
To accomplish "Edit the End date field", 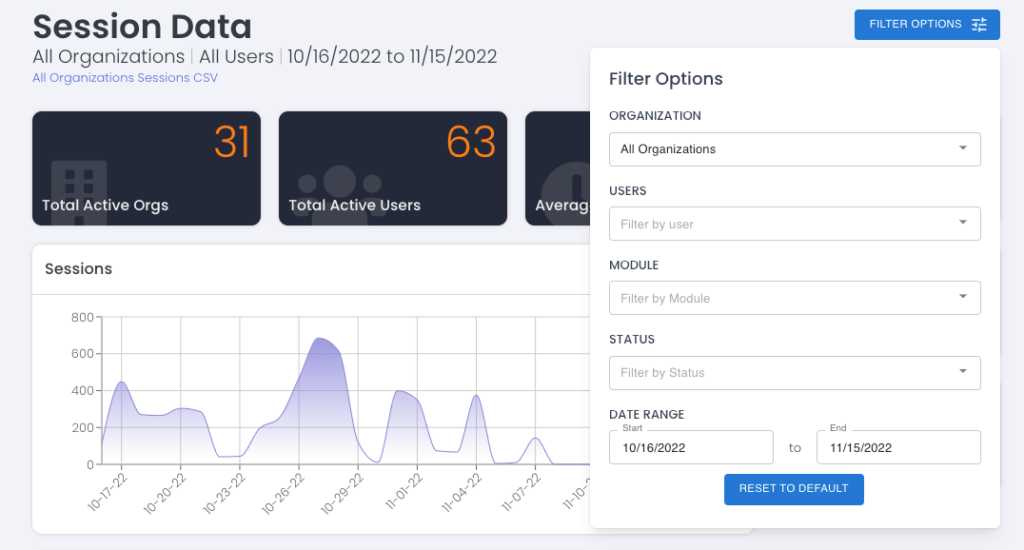I will [898, 448].
